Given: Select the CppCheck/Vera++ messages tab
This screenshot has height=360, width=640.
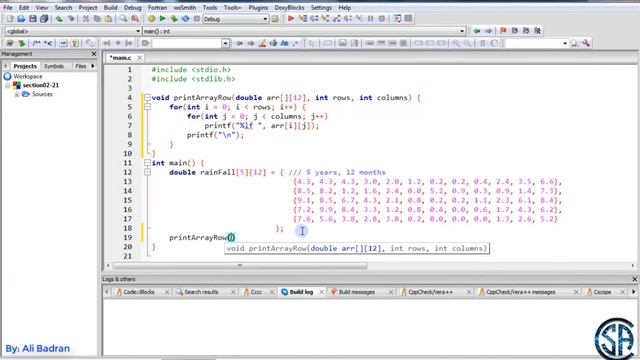Looking at the screenshot, I should click(x=520, y=292).
